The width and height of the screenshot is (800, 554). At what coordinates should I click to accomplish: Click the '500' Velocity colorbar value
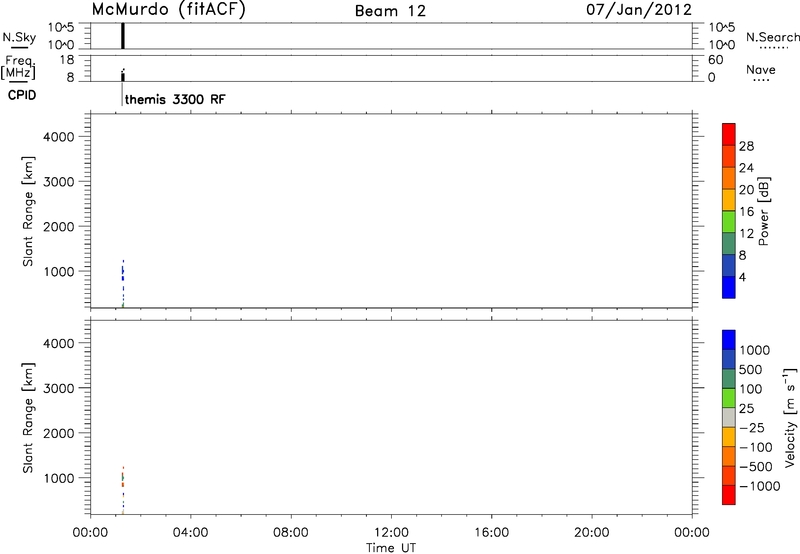pos(751,370)
